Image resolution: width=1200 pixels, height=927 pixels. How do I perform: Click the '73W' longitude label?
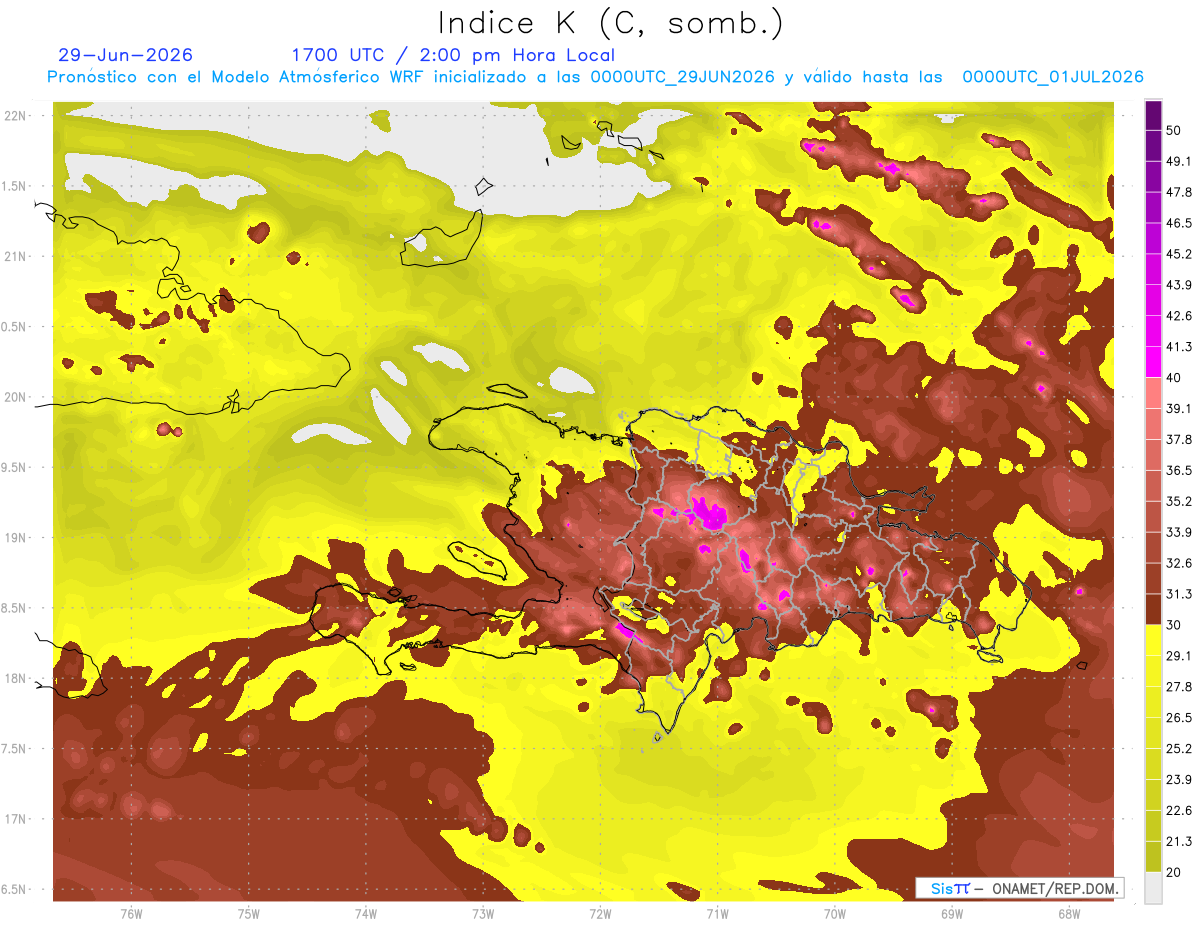(483, 914)
